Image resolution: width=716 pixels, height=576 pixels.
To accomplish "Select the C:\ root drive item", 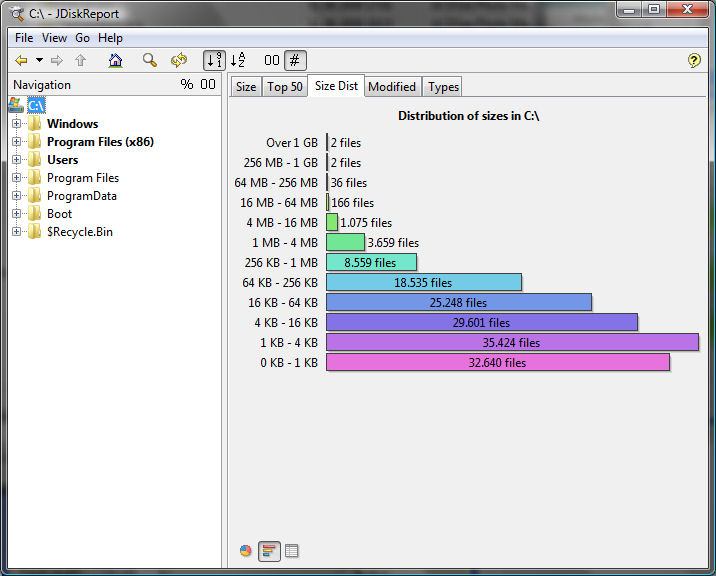I will coord(36,106).
